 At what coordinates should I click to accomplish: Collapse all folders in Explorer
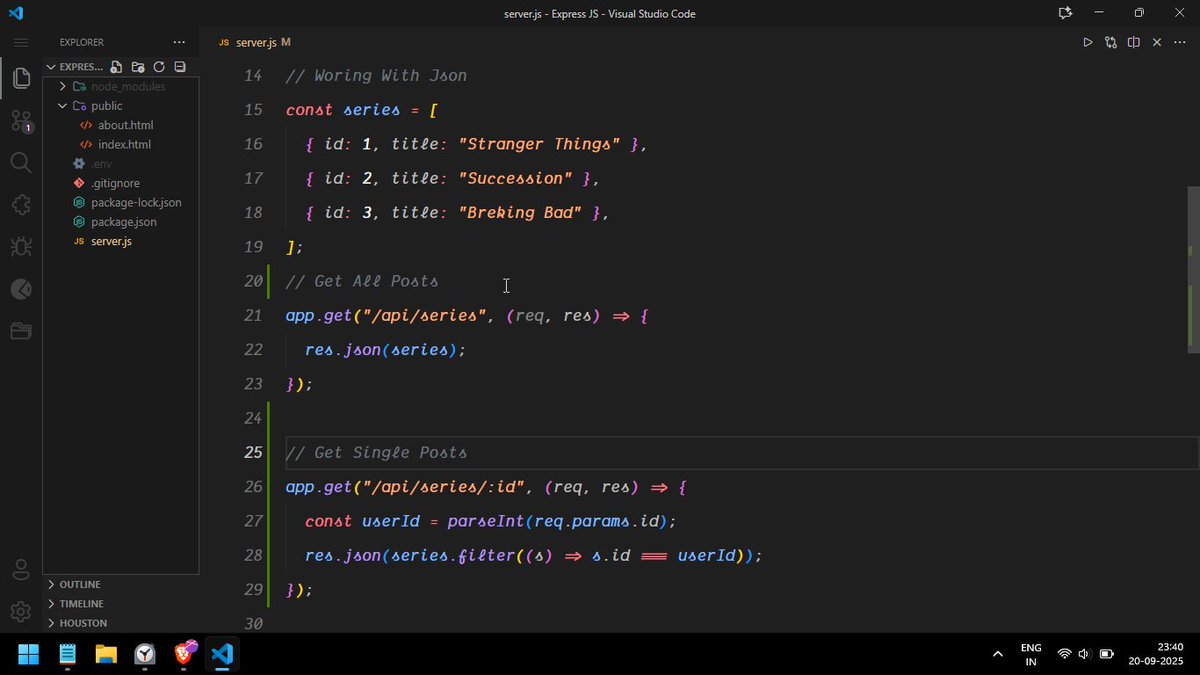[180, 67]
